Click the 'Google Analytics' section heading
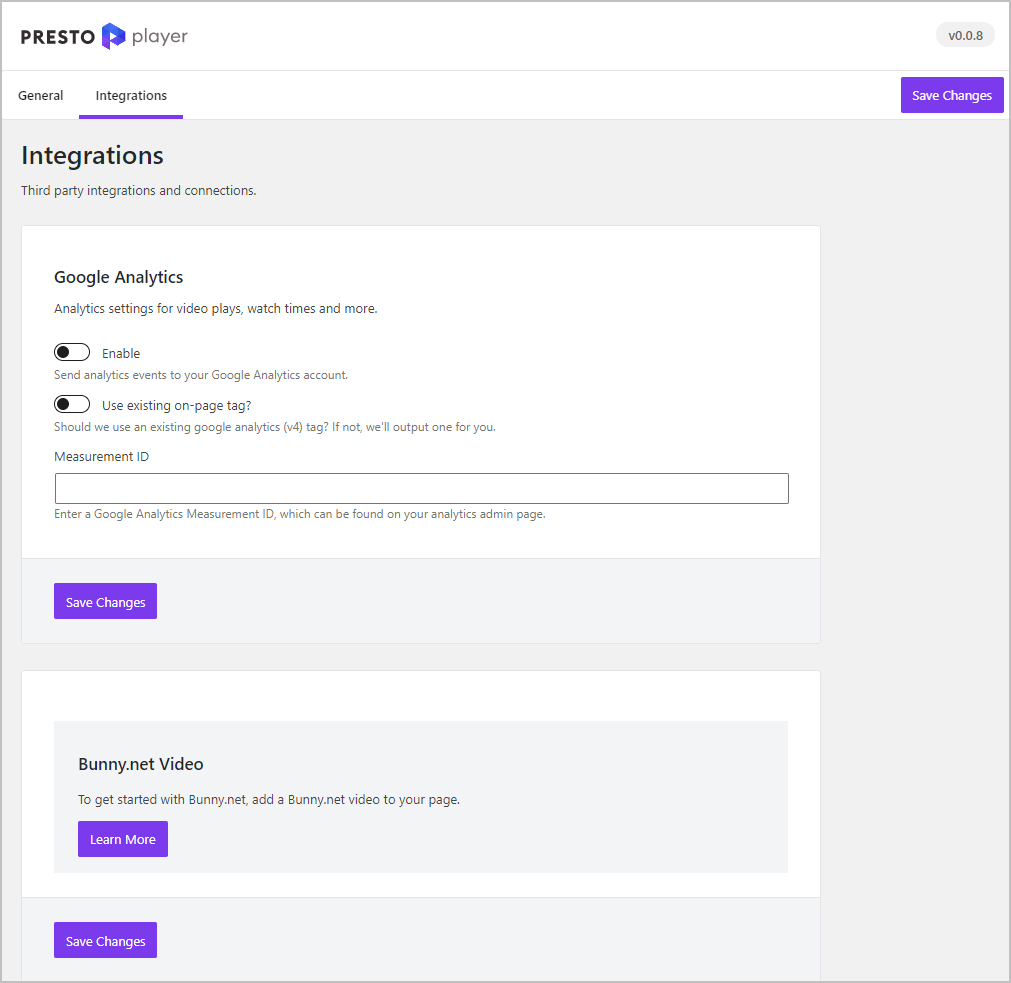 click(118, 277)
